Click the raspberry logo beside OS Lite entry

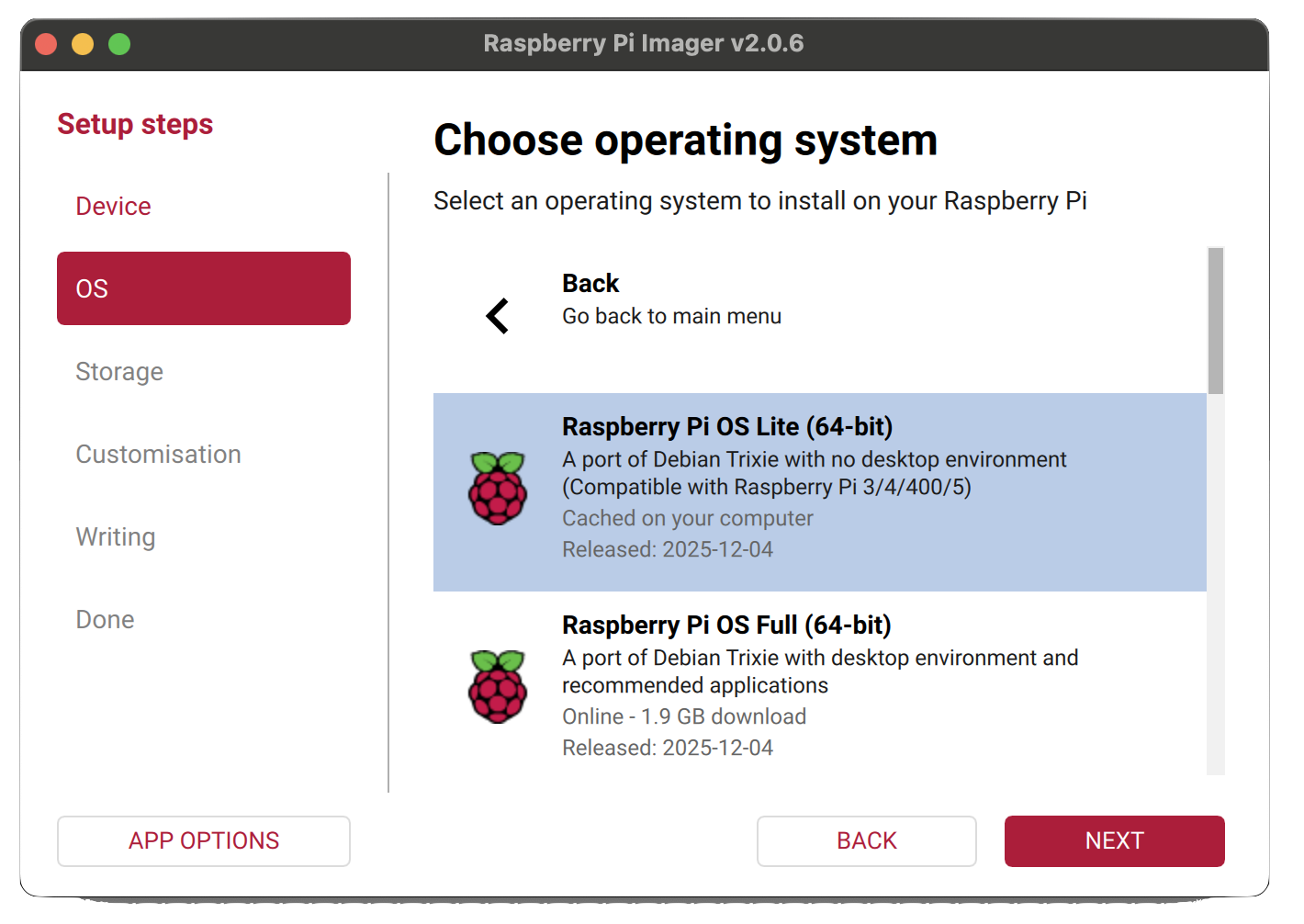coord(498,490)
